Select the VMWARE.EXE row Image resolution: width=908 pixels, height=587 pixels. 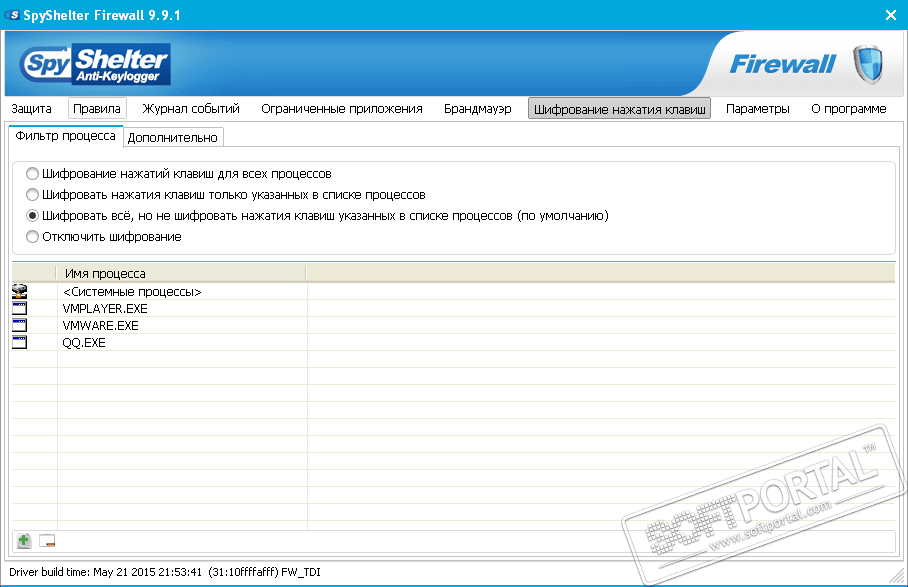(453, 325)
